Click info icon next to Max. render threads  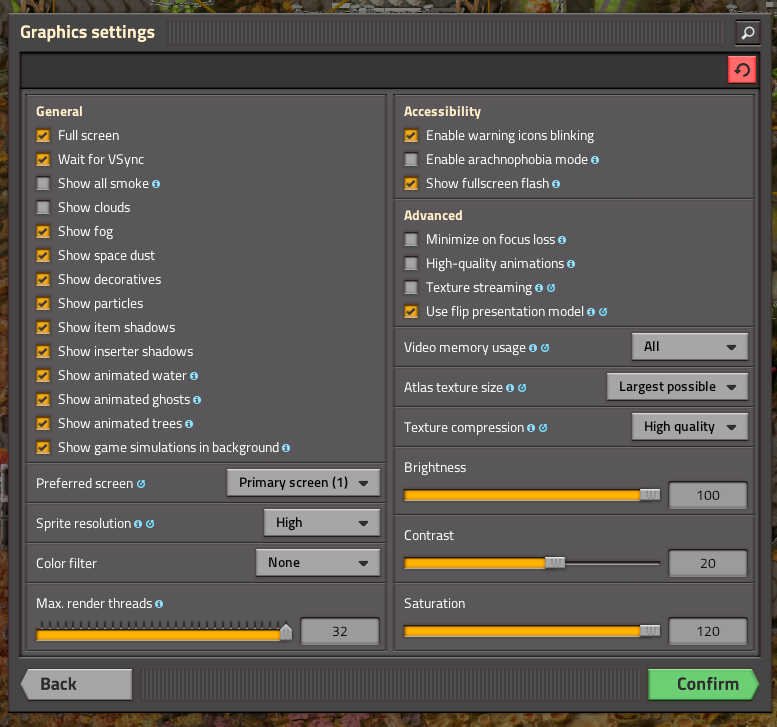160,604
